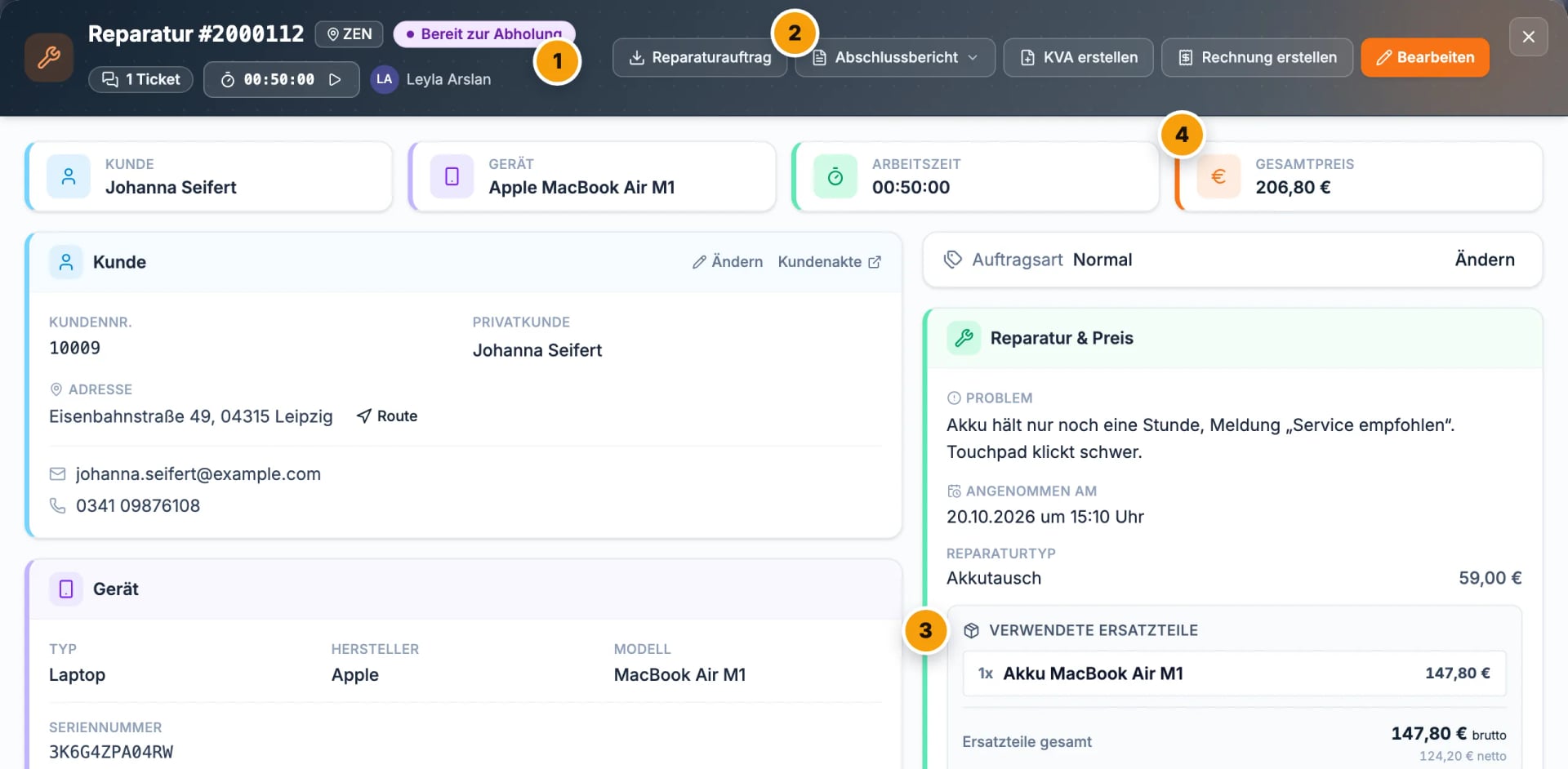
Task: Close the repair detail dialog
Action: click(x=1529, y=37)
